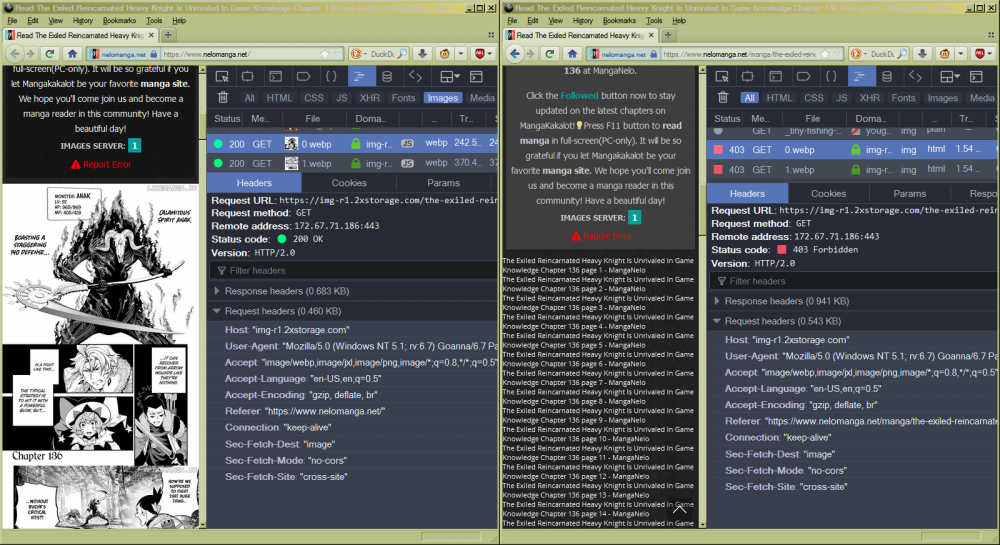Click Images Server 1 button on the right page
1000x545 pixels.
click(x=634, y=218)
